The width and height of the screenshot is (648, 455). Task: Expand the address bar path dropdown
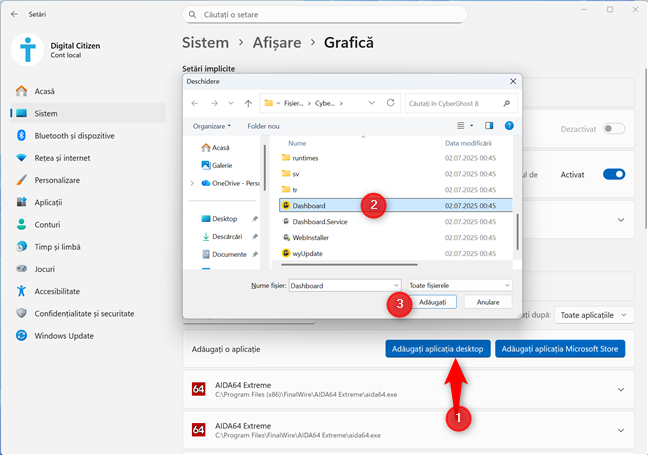(372, 103)
